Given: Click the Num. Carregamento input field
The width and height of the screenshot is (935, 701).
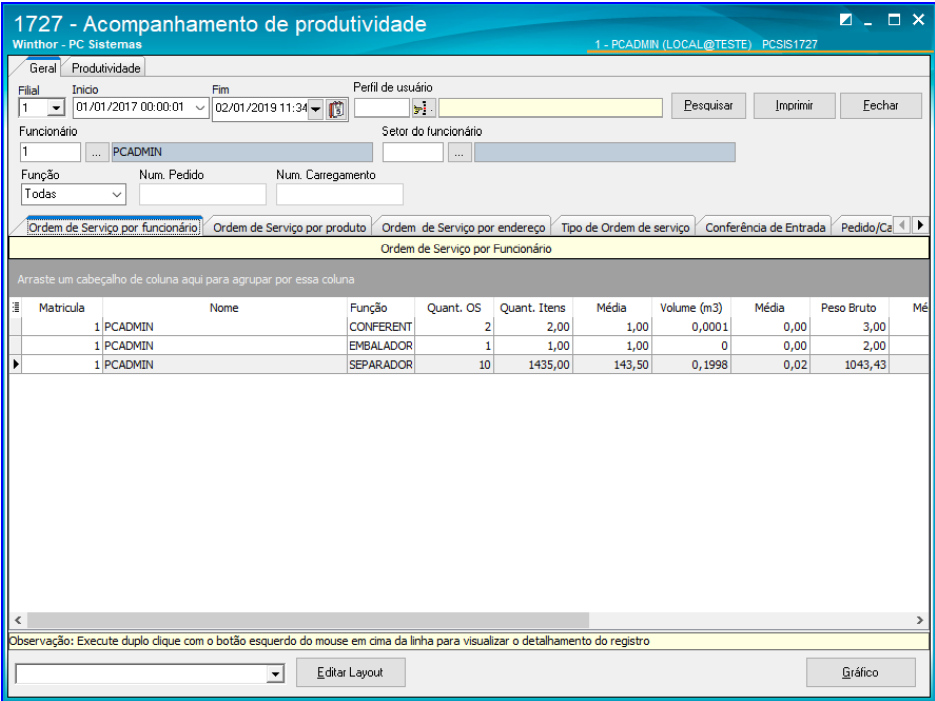Looking at the screenshot, I should point(339,194).
